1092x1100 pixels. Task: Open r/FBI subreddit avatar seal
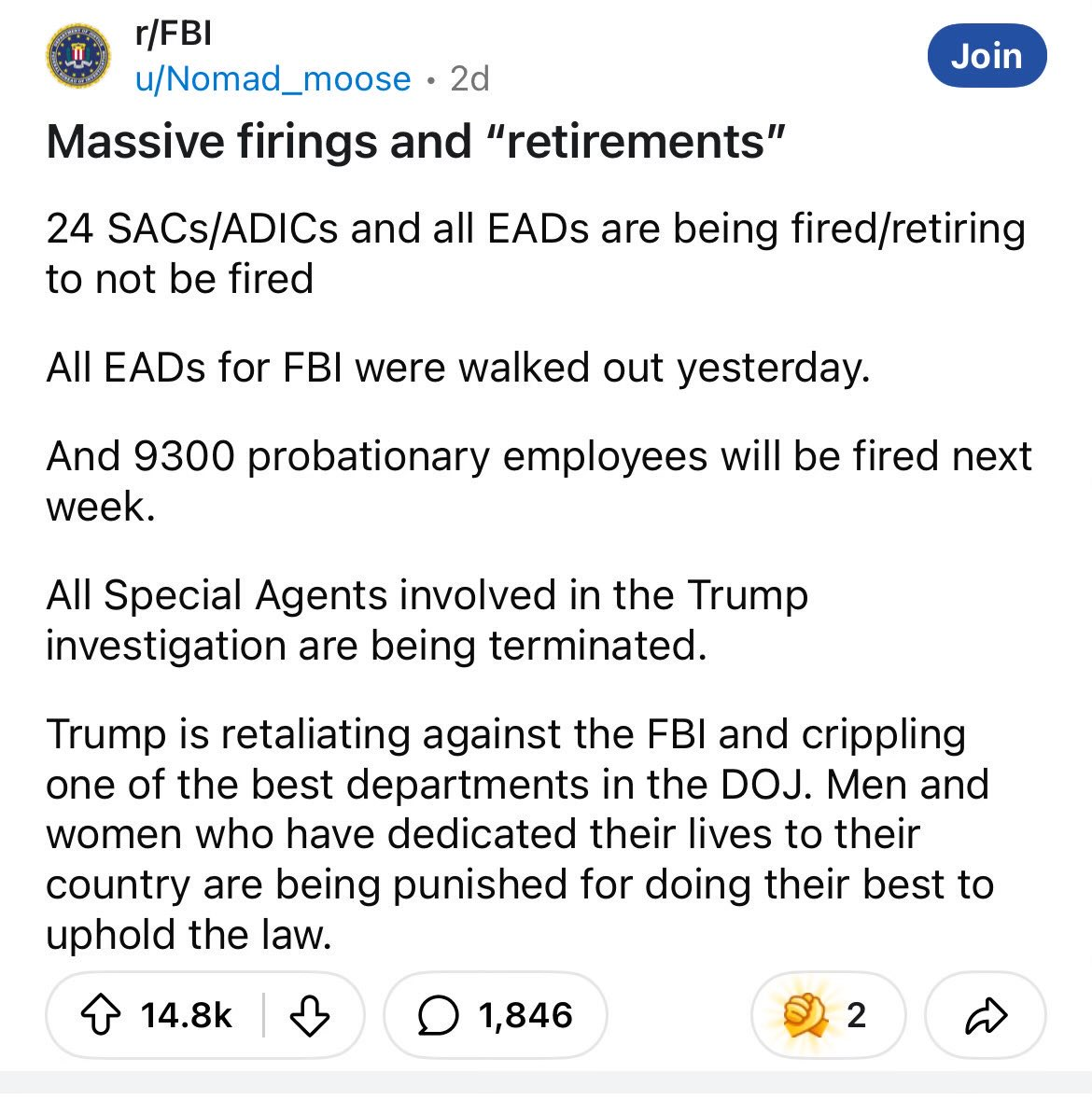(x=78, y=55)
